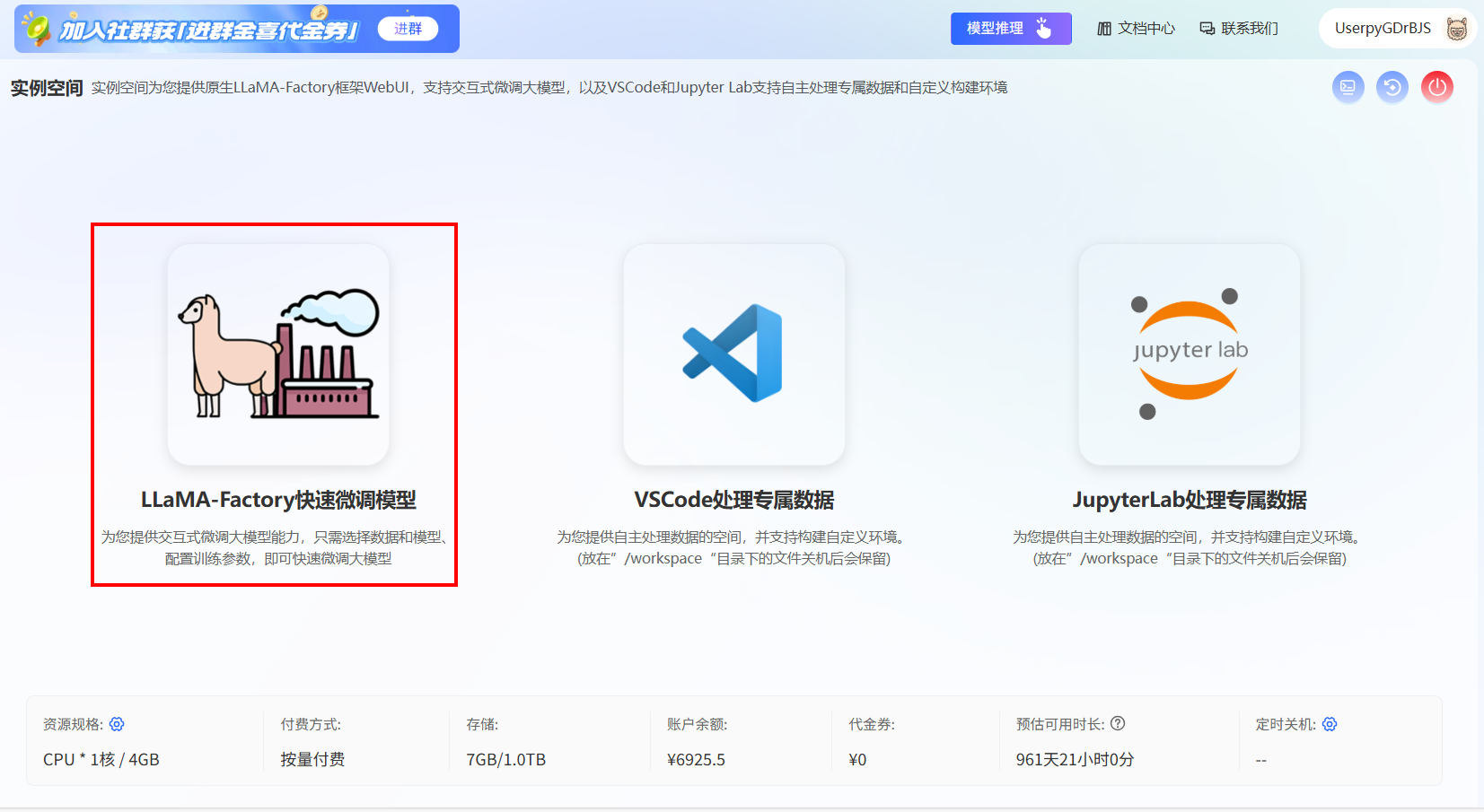Open the Jupyter lab logo tile
Screen dimensions: 1484x812
pyautogui.click(x=1190, y=354)
